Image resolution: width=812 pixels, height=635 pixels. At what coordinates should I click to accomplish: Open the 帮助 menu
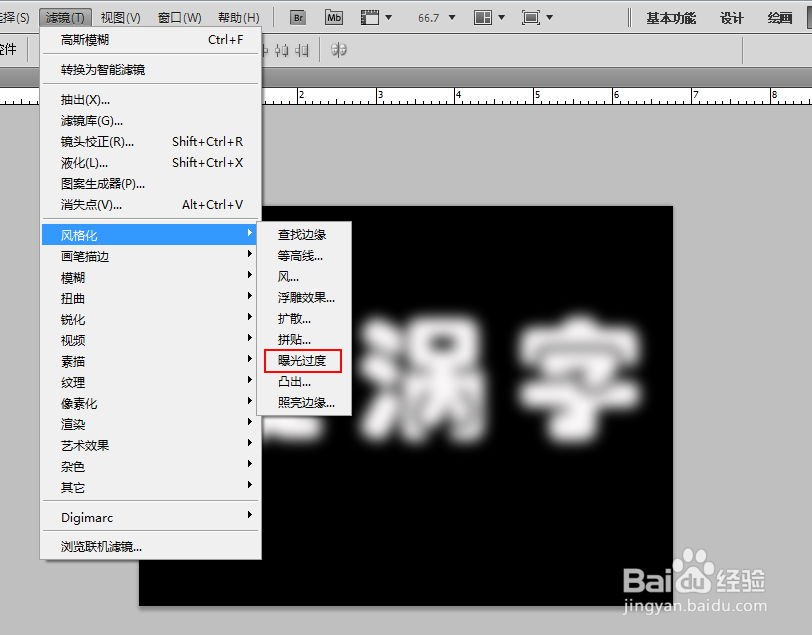tap(237, 16)
